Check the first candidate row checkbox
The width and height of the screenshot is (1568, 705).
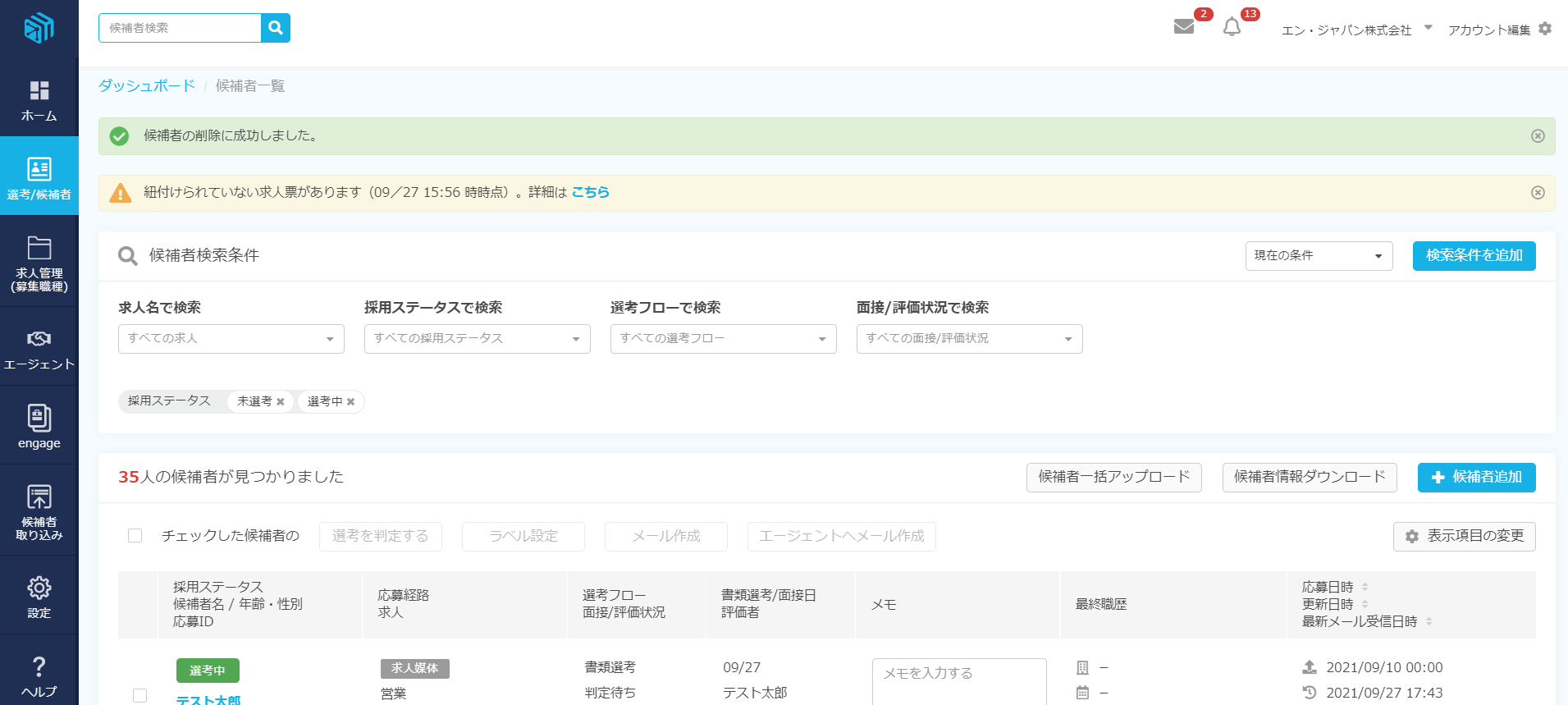pyautogui.click(x=140, y=695)
